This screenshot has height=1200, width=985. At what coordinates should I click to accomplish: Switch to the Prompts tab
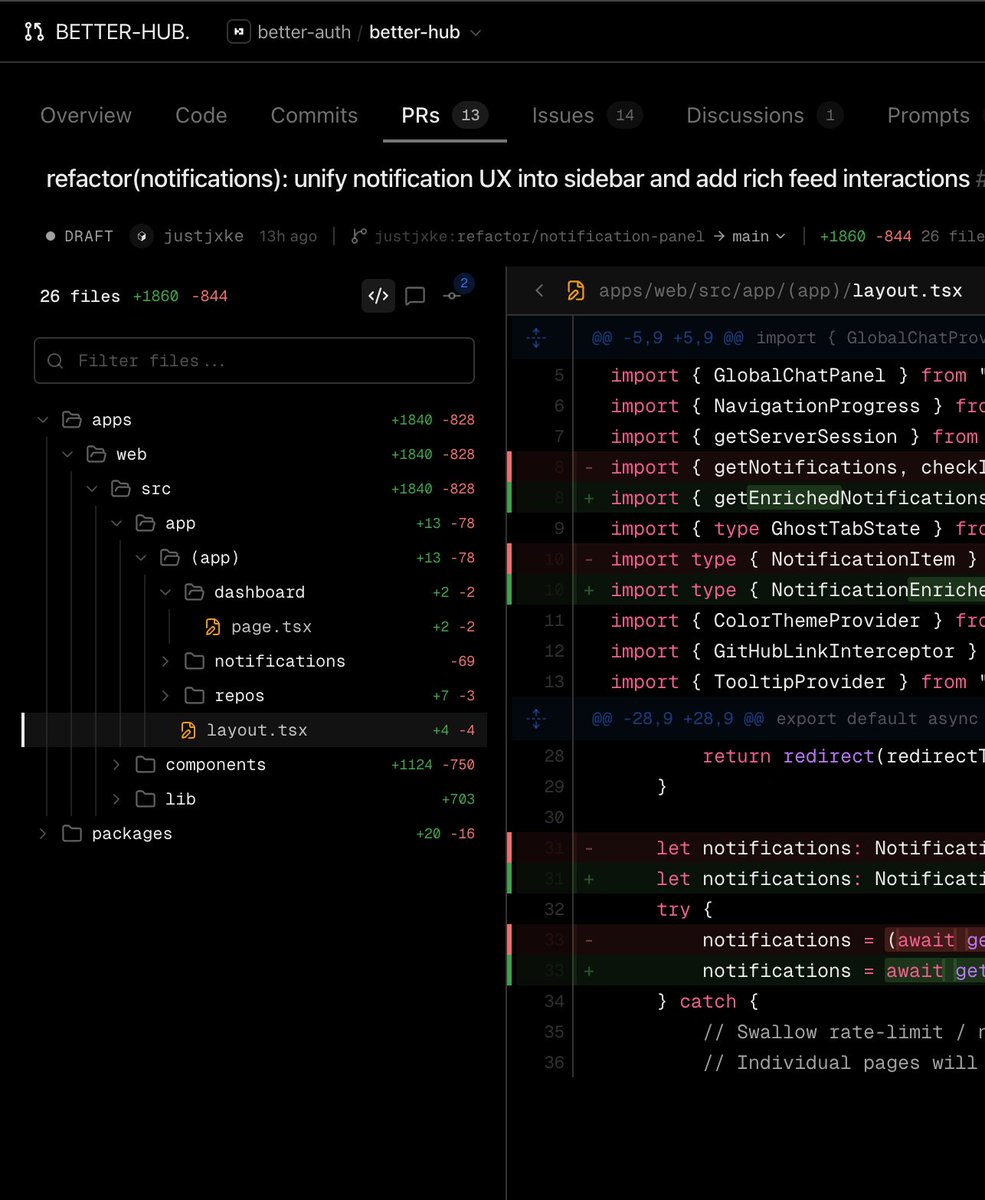coord(928,115)
